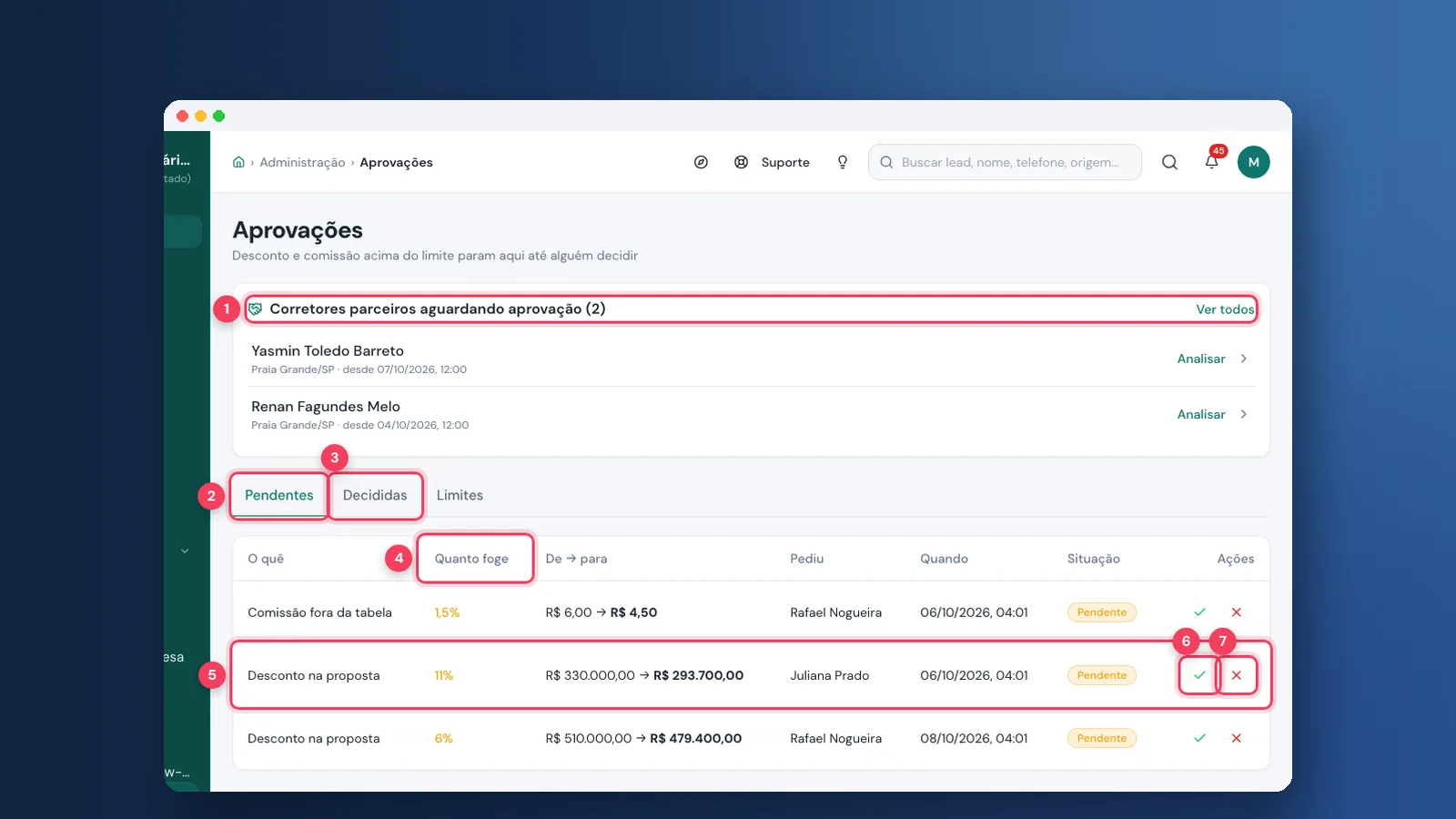The width and height of the screenshot is (1456, 819).
Task: Click Analisar for Yasmin Toledo Barreto
Action: coord(1201,359)
